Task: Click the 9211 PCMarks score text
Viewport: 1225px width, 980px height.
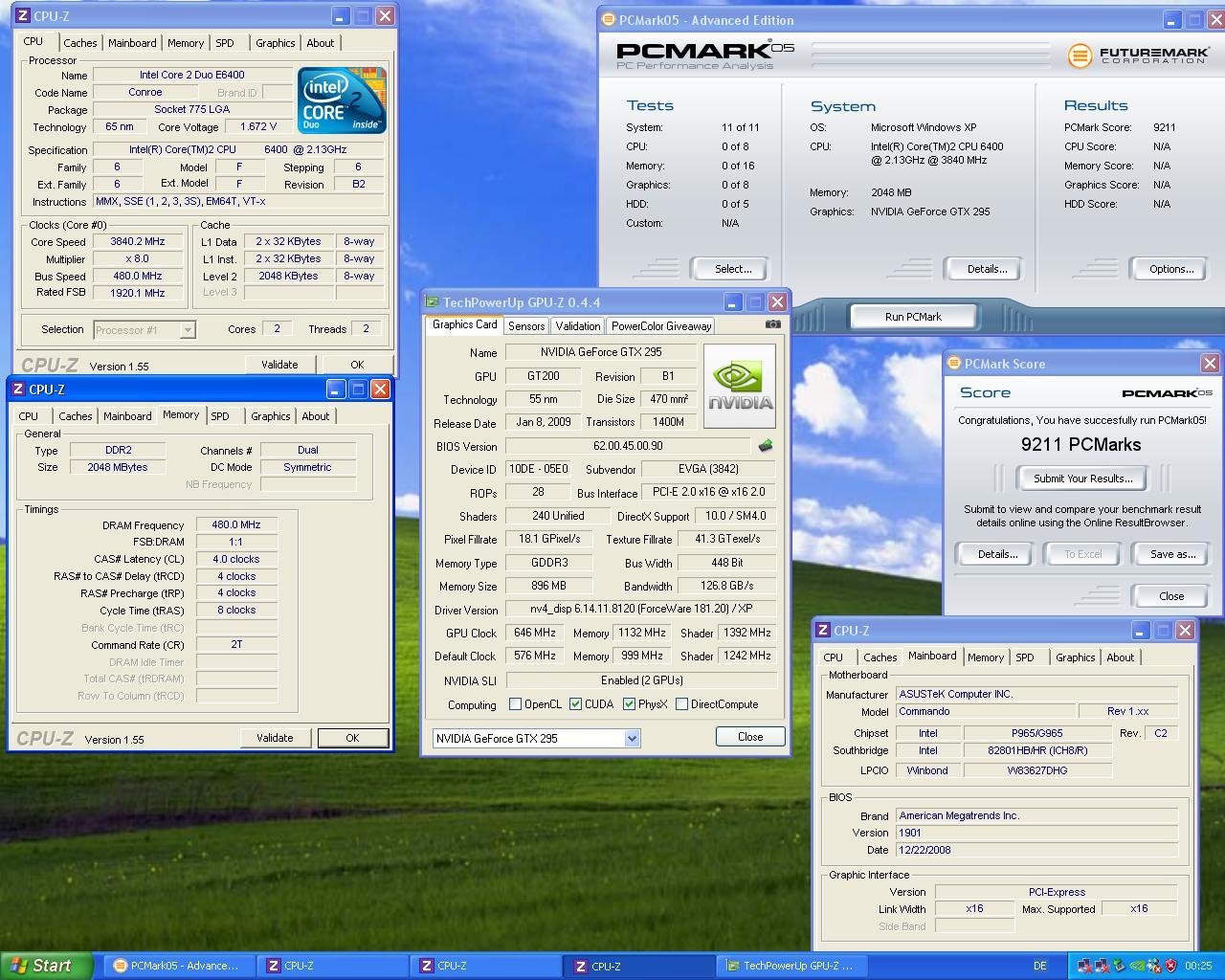Action: point(1080,445)
